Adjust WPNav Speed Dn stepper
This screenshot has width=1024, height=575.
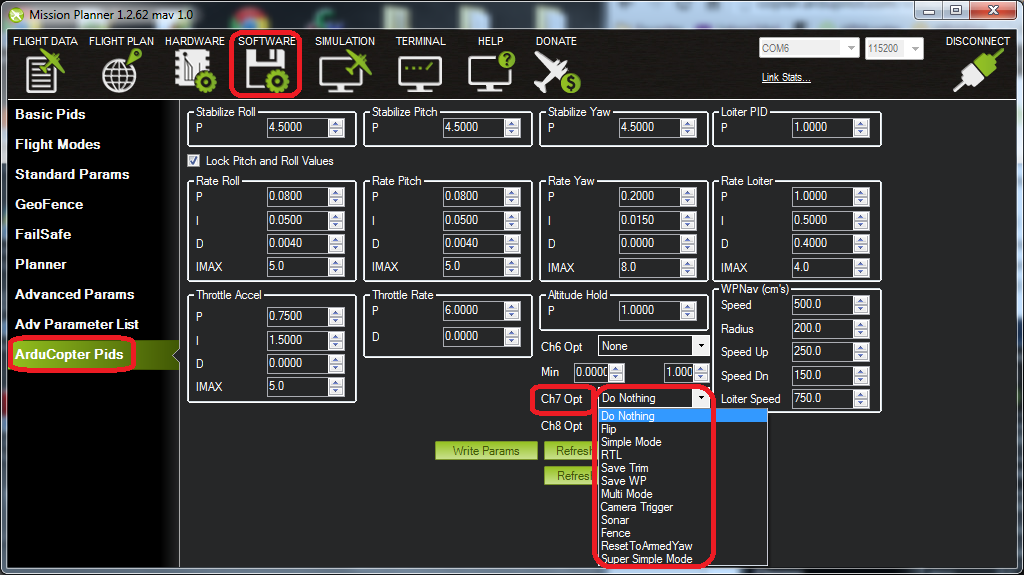coord(861,375)
